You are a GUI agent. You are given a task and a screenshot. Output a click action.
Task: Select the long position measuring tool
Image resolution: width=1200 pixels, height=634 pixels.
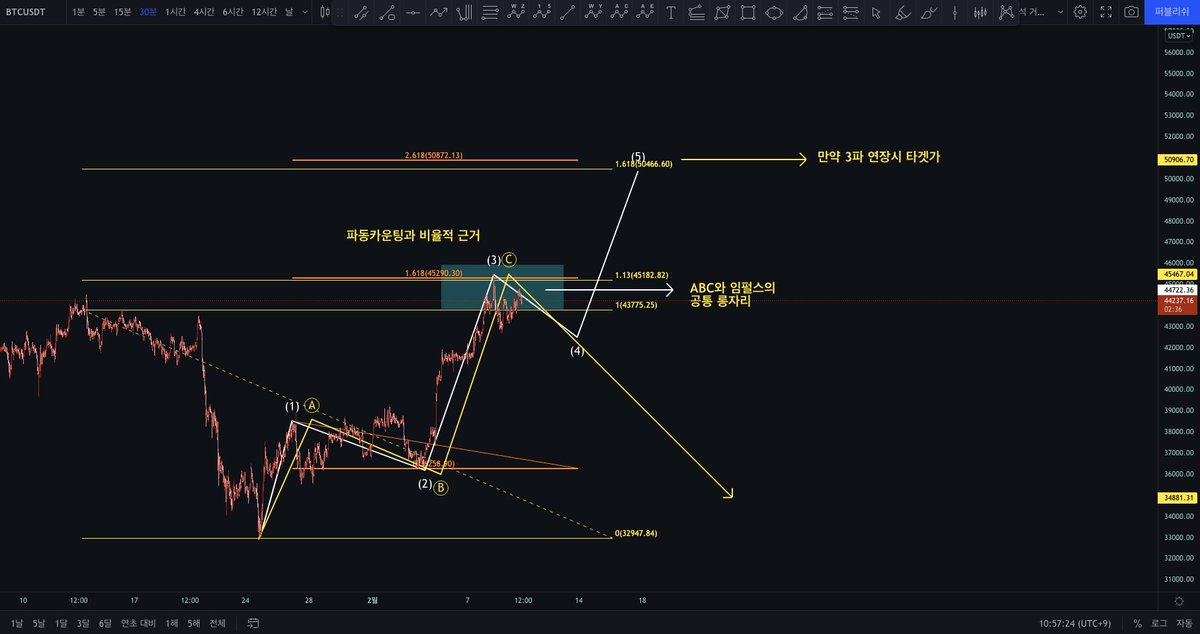pyautogui.click(x=825, y=14)
